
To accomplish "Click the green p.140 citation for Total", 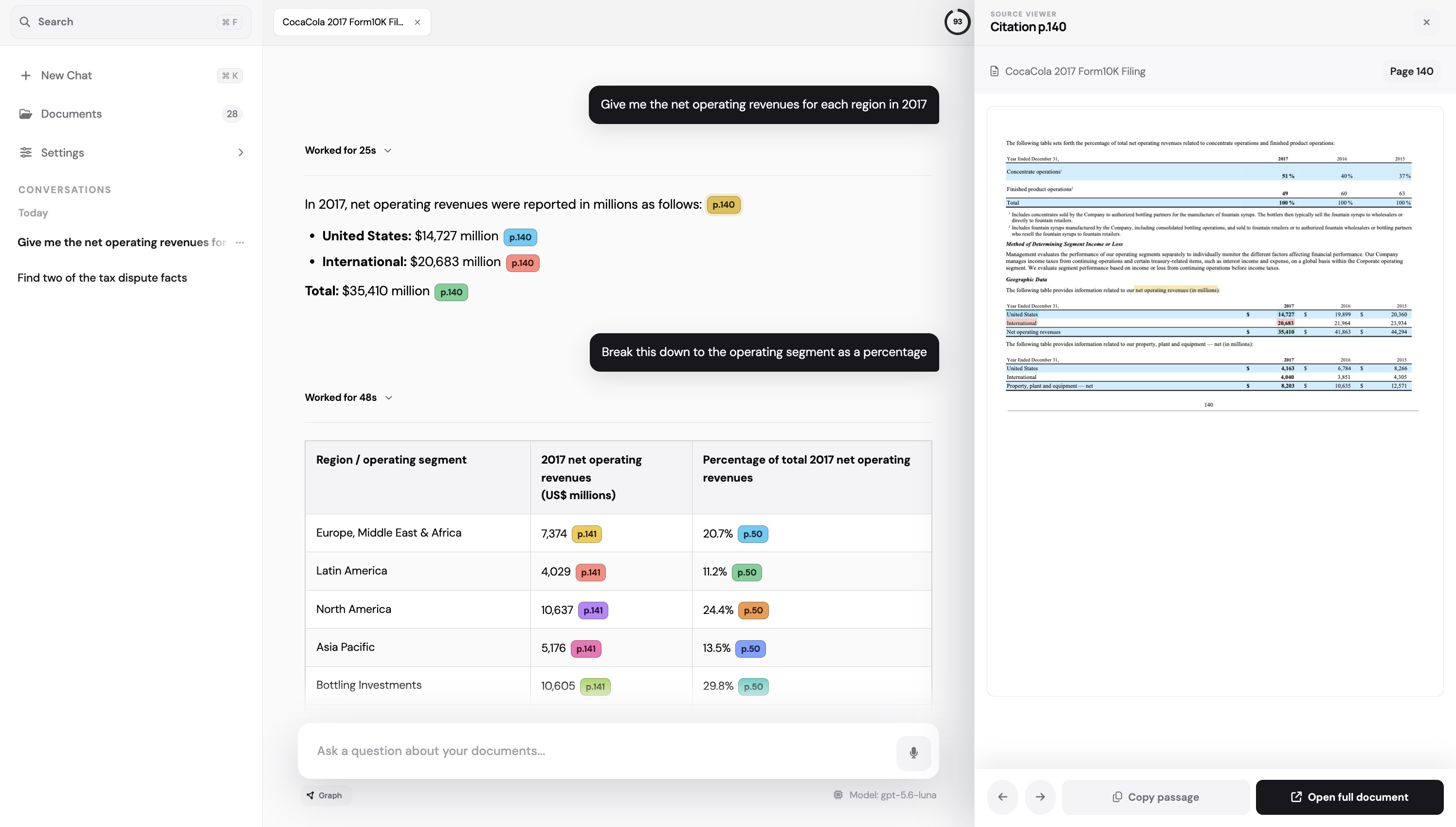I will point(451,292).
